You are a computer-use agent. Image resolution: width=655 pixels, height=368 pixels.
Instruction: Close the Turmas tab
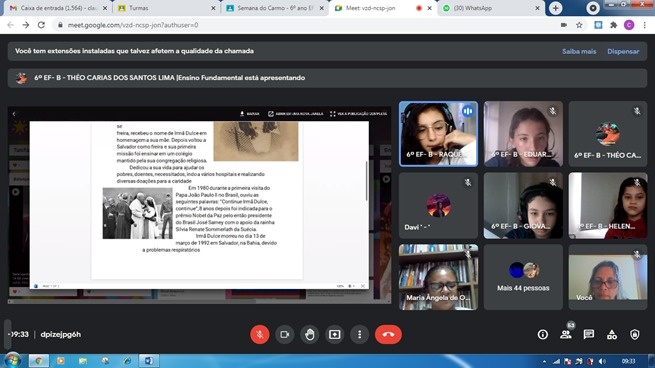pyautogui.click(x=213, y=8)
